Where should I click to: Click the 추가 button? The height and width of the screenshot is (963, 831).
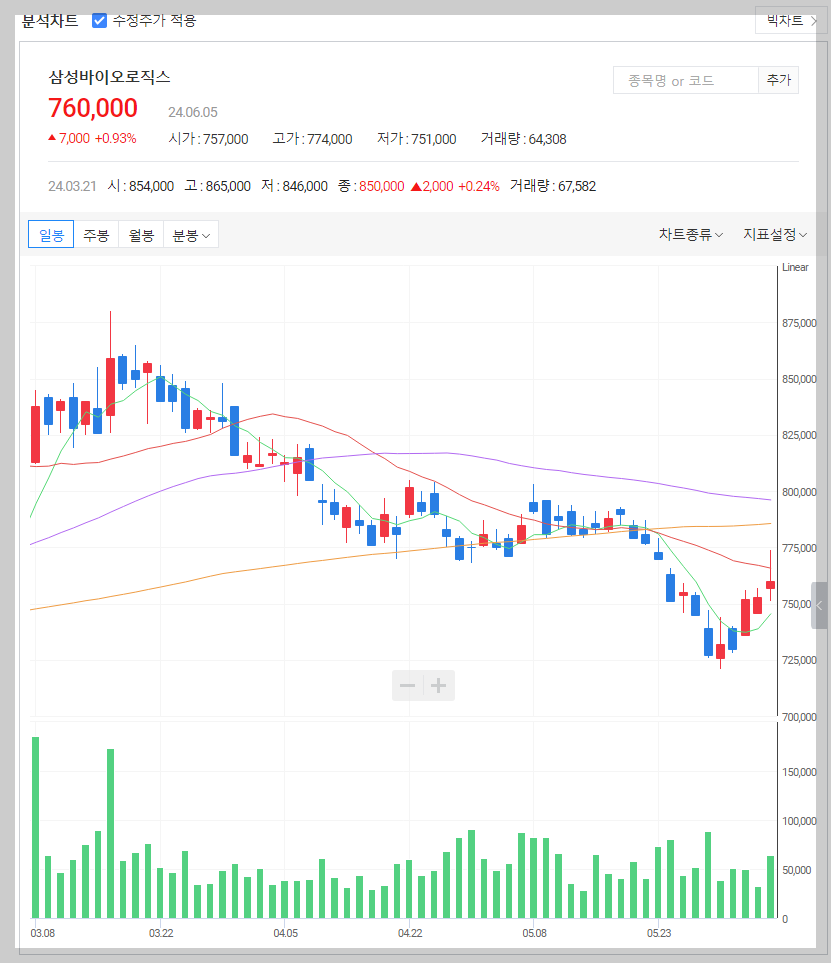click(x=778, y=80)
